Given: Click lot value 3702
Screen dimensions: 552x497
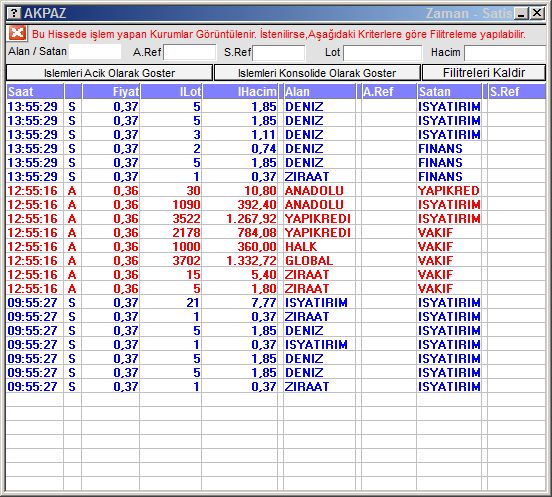Looking at the screenshot, I should pos(186,260).
